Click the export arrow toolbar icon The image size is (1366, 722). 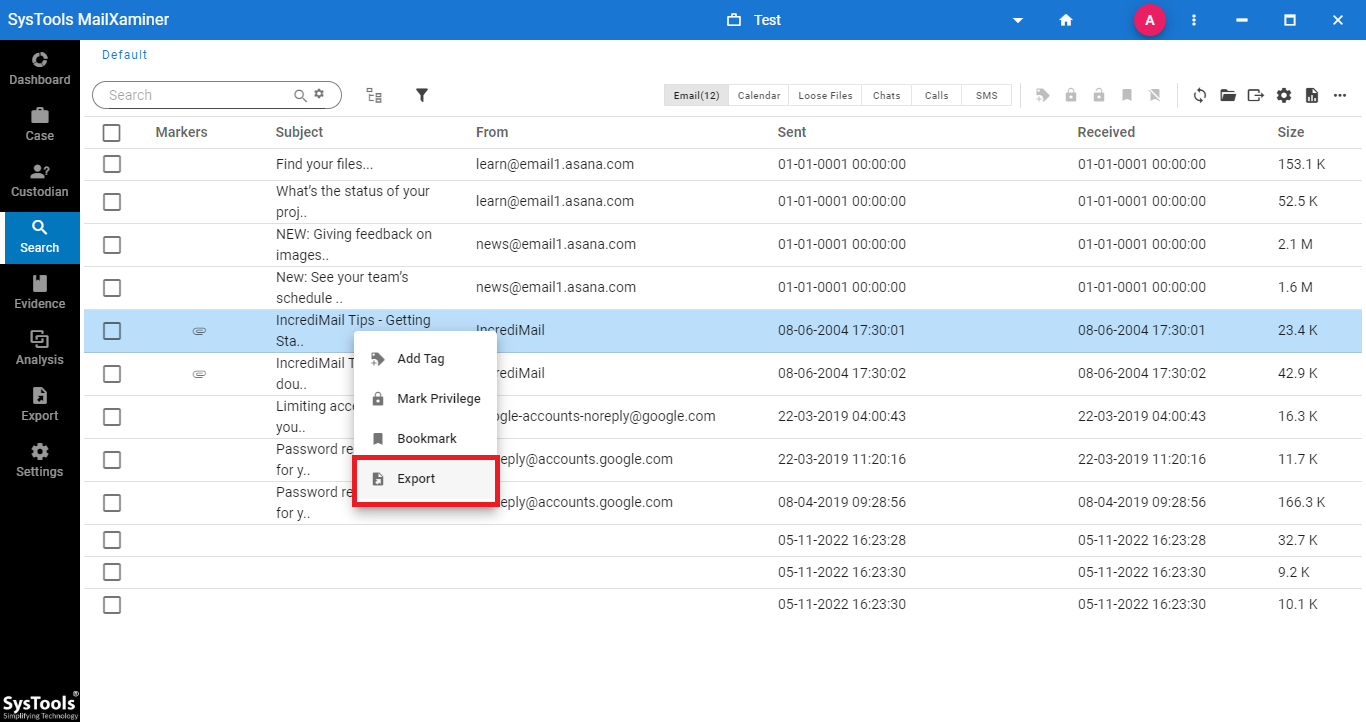coord(1256,95)
